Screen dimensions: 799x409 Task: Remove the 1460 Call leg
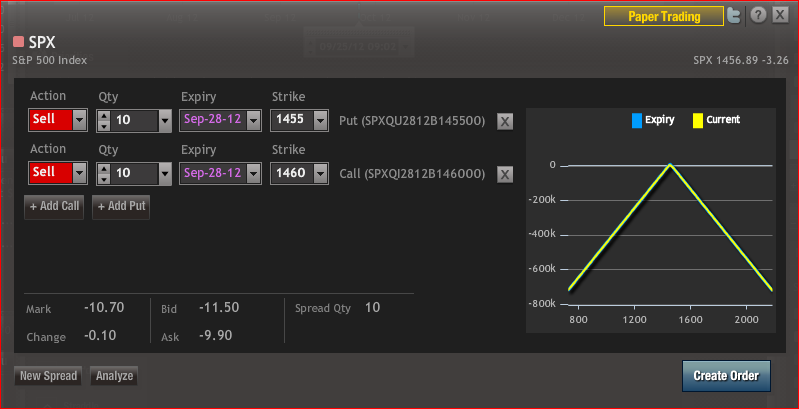click(x=504, y=175)
